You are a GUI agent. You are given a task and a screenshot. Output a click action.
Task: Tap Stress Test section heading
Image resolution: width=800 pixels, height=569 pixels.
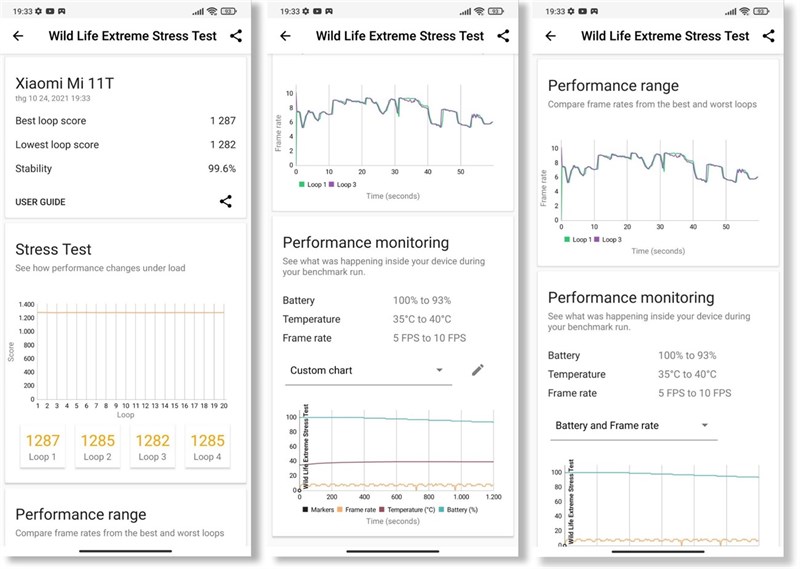(x=53, y=250)
